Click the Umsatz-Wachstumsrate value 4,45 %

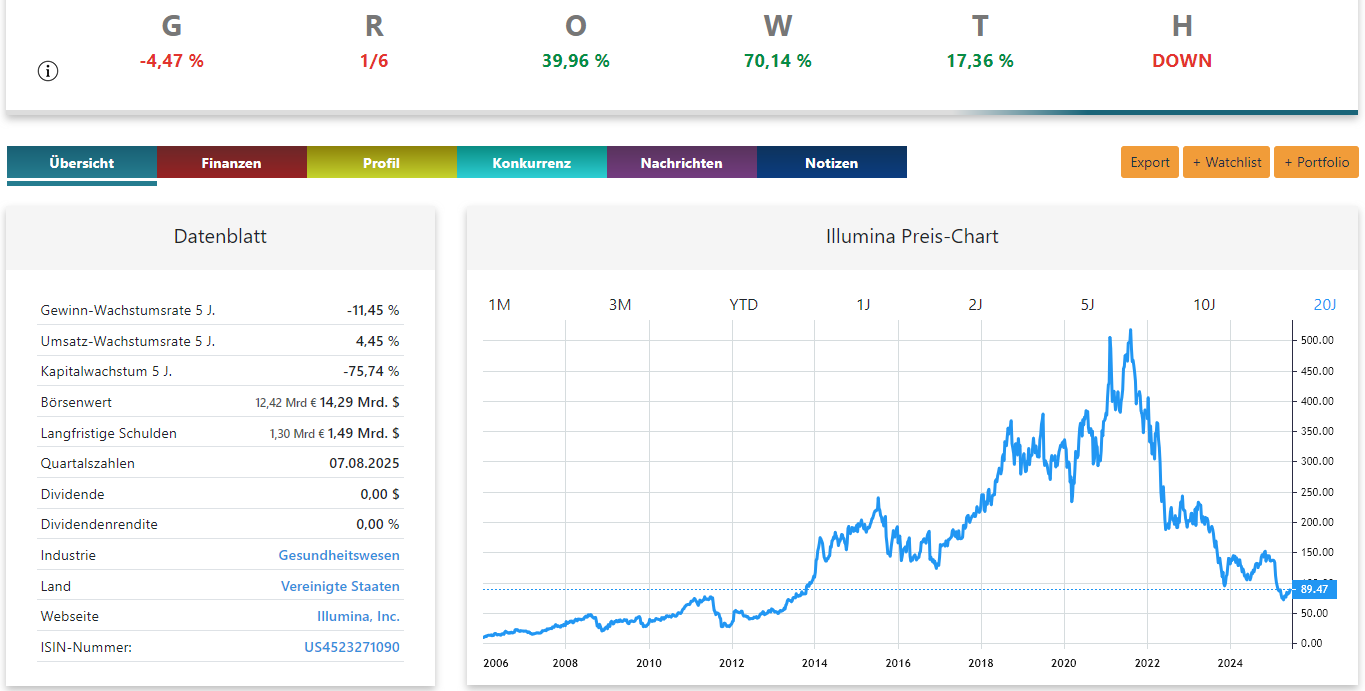378,341
